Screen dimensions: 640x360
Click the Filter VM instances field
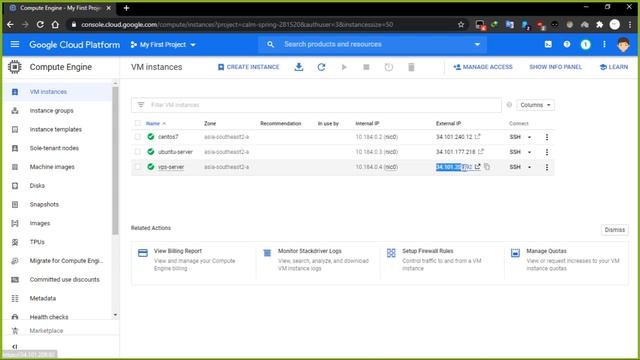pyautogui.click(x=316, y=105)
